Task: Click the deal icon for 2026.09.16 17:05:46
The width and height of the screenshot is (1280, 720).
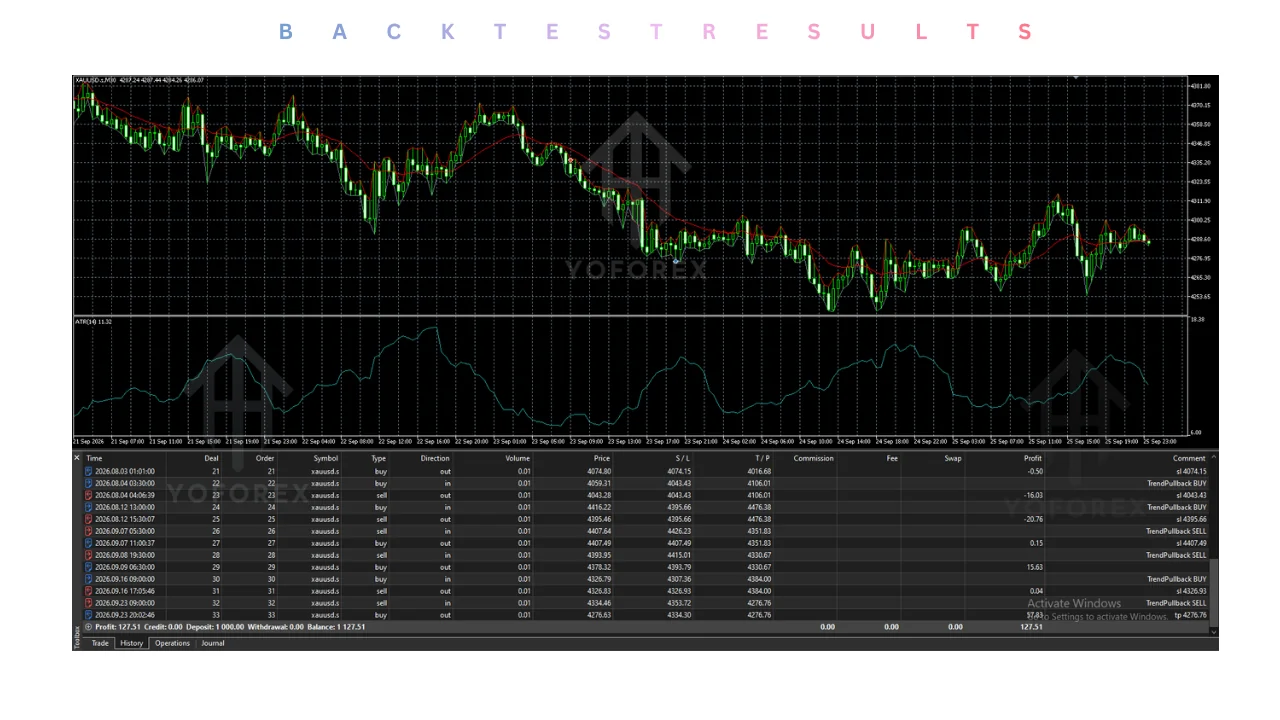Action: pos(89,591)
